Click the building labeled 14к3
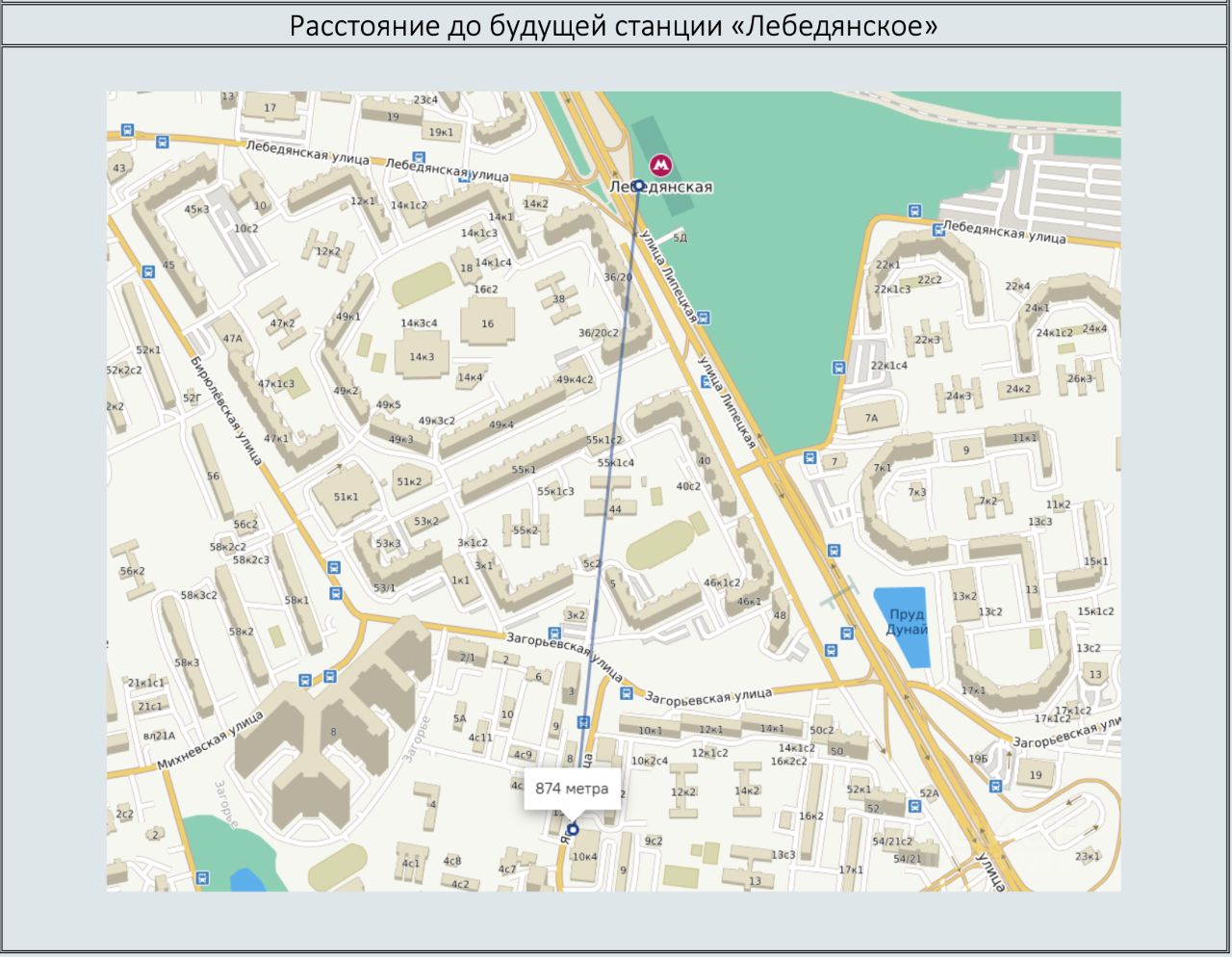The width and height of the screenshot is (1232, 957). coord(421,356)
